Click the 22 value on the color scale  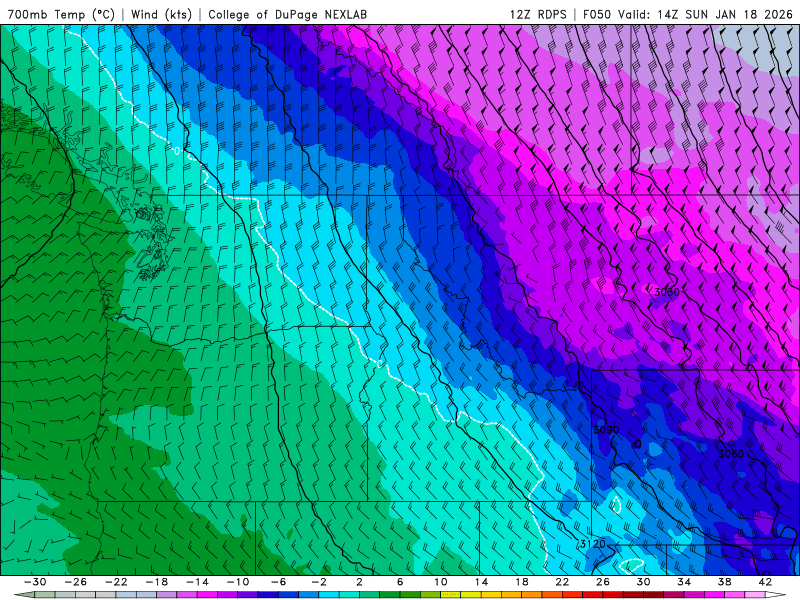point(562,582)
